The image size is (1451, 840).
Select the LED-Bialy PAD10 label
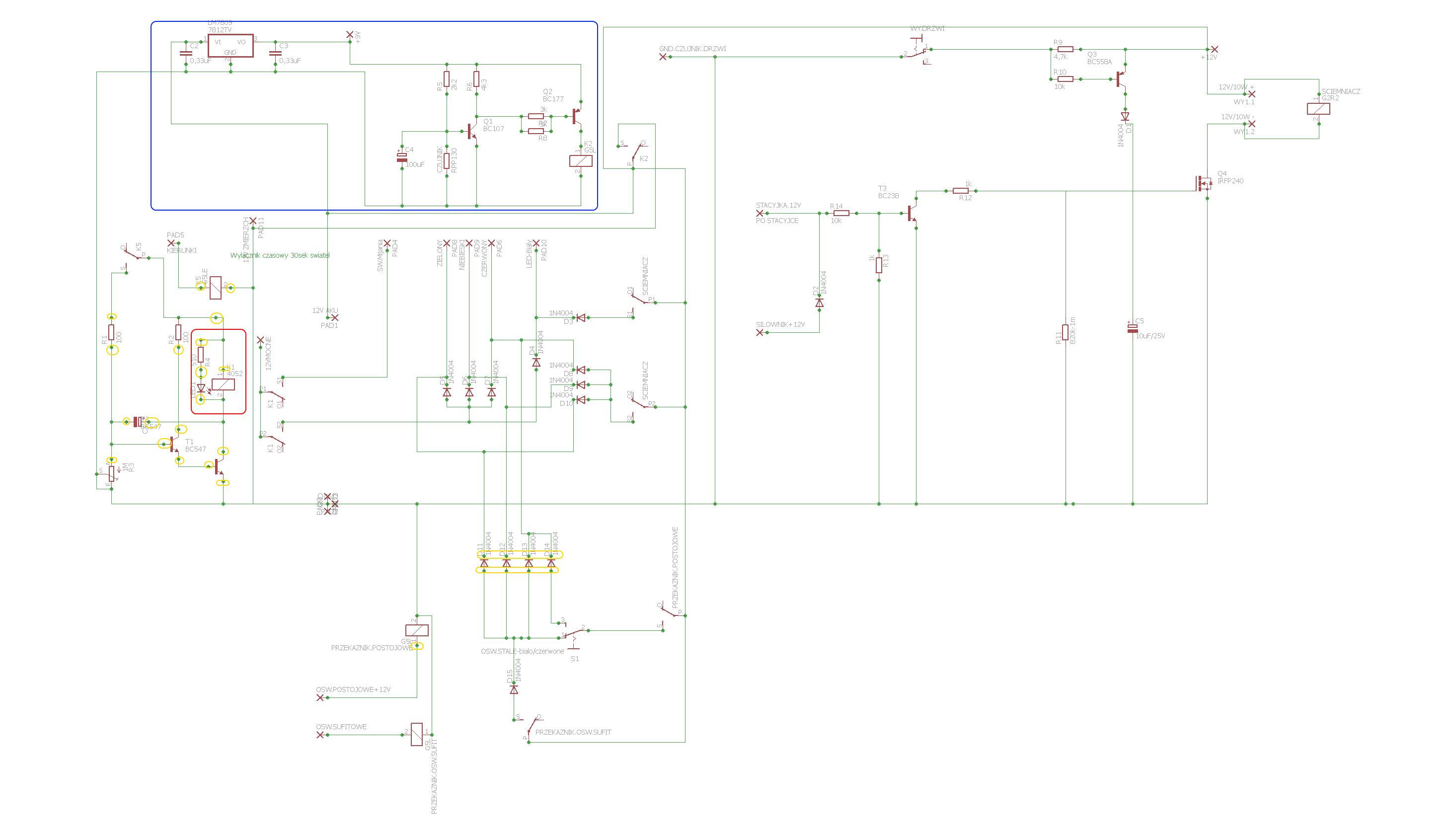[536, 254]
